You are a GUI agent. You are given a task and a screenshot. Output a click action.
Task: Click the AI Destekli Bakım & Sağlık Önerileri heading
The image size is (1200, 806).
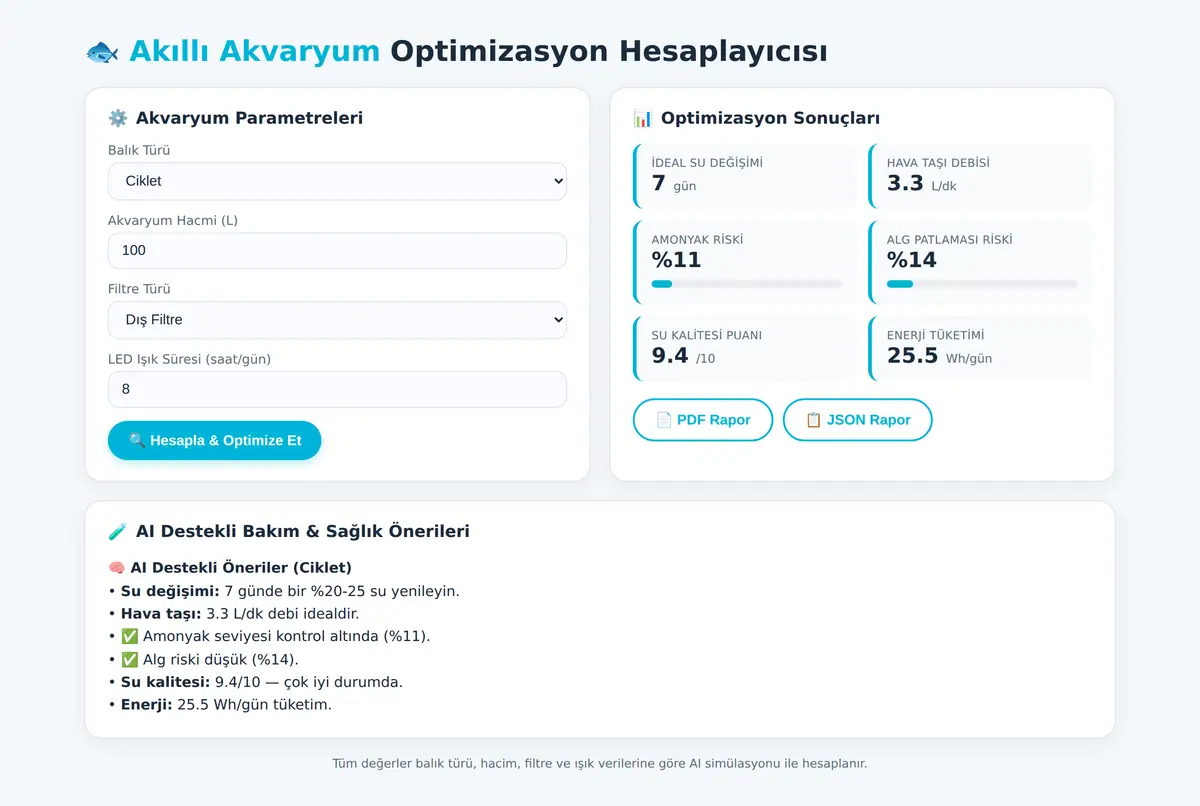302,531
